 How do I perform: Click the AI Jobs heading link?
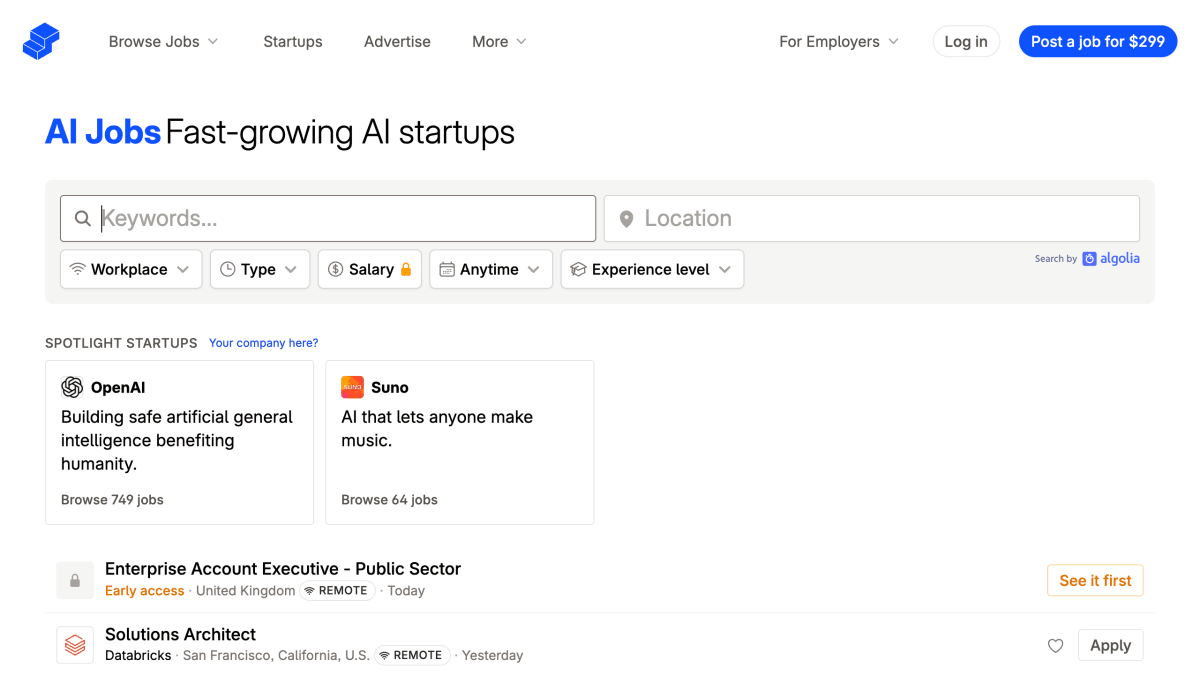103,132
